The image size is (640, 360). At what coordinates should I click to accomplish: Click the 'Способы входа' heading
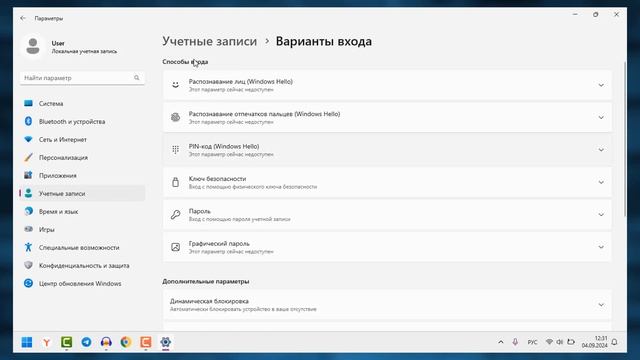185,62
